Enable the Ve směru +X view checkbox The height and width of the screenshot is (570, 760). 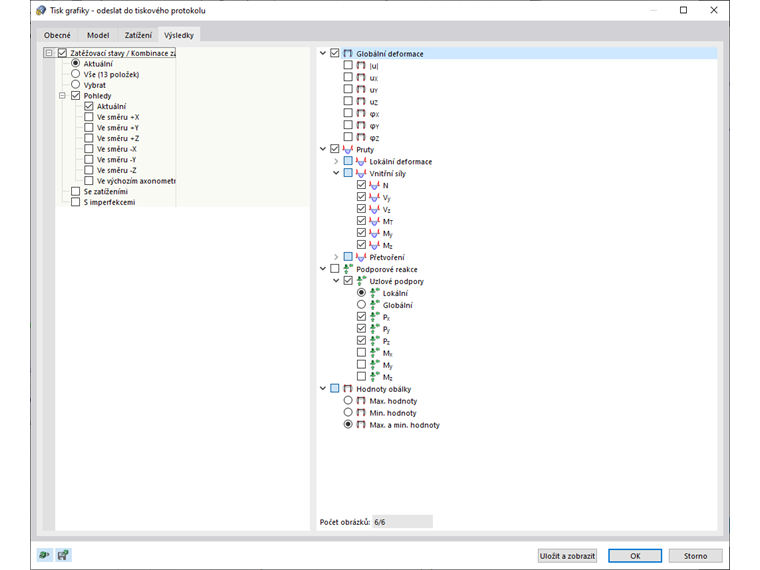pos(88,117)
